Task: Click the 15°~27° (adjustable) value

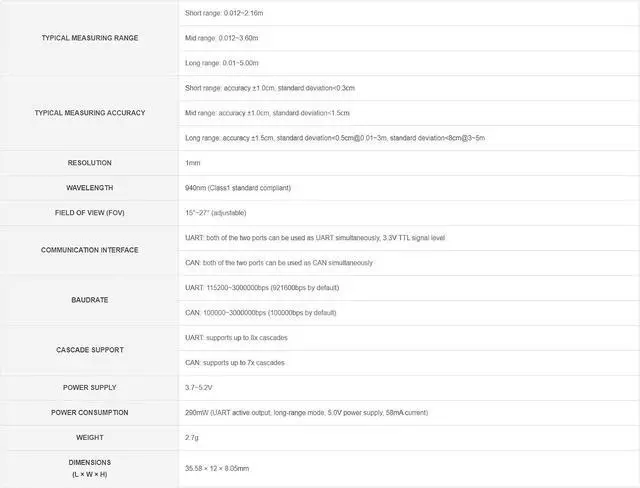Action: [x=215, y=212]
